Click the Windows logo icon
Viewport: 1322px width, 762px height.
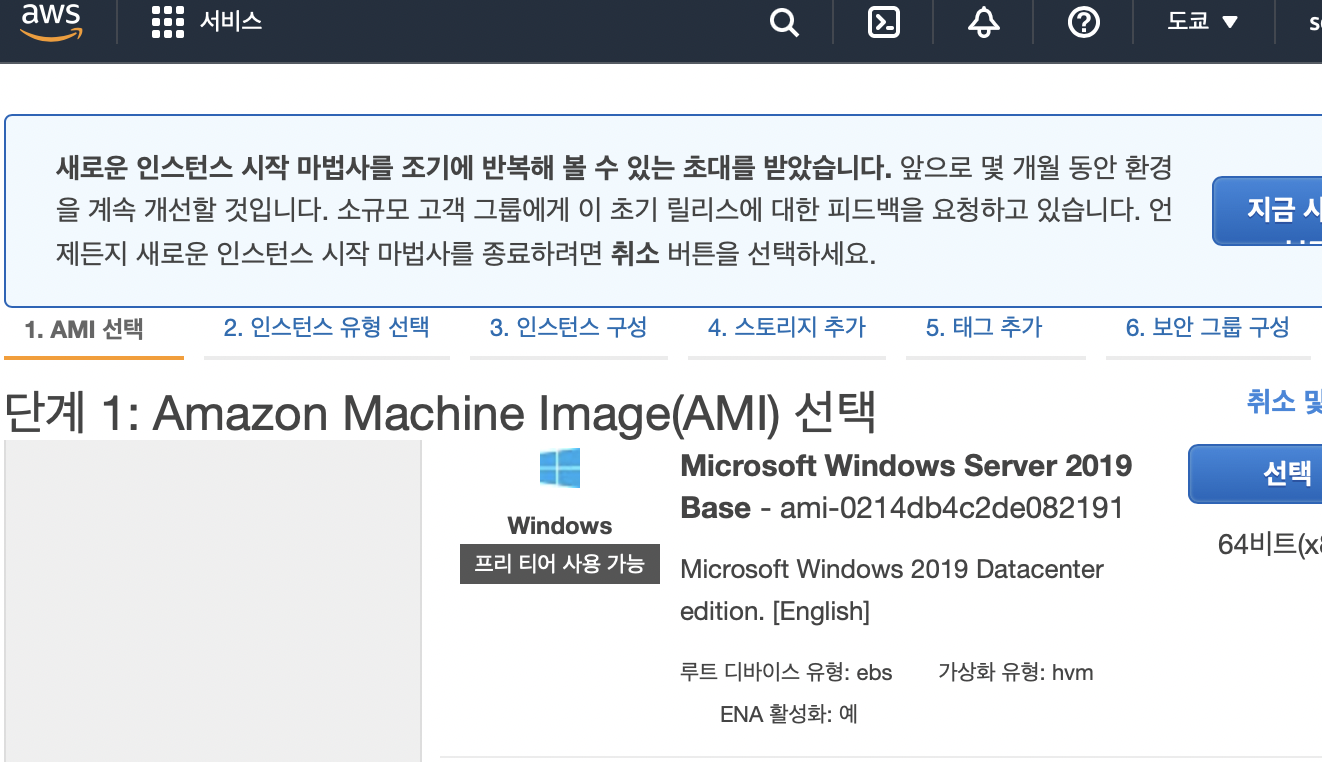[560, 468]
